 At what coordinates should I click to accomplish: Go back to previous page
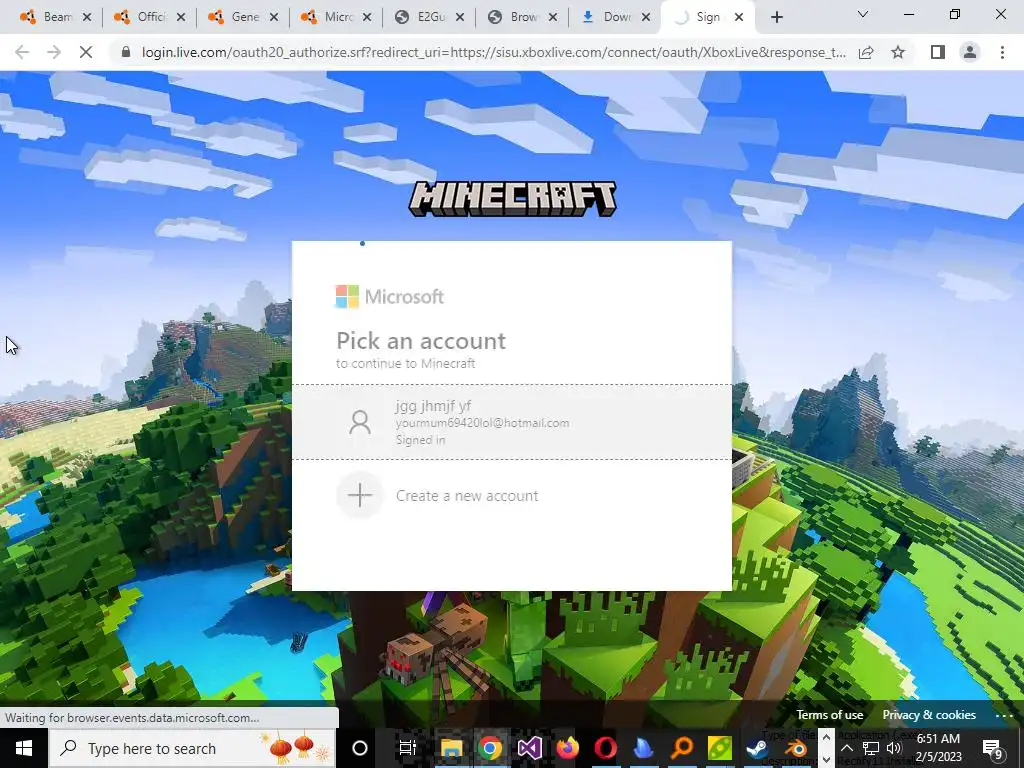[22, 52]
